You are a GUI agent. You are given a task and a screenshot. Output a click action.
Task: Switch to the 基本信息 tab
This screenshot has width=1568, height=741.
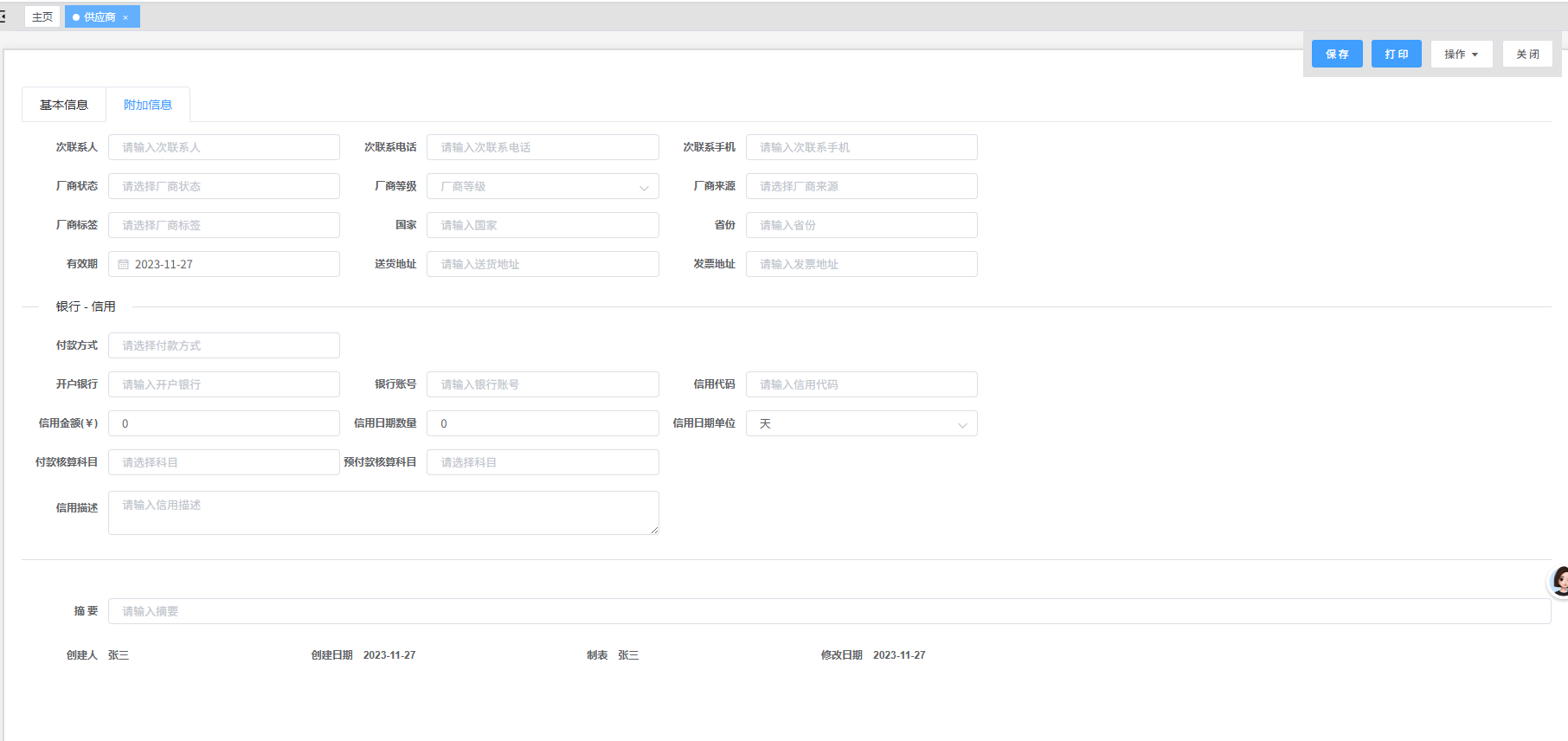coord(64,105)
